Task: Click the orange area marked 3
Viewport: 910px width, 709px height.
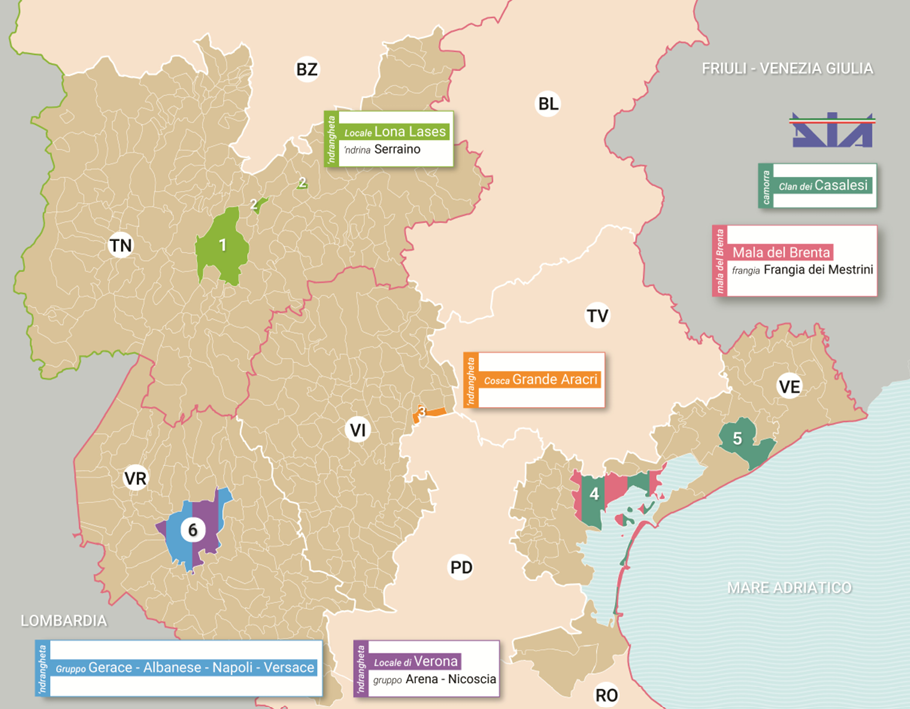Action: coord(424,412)
